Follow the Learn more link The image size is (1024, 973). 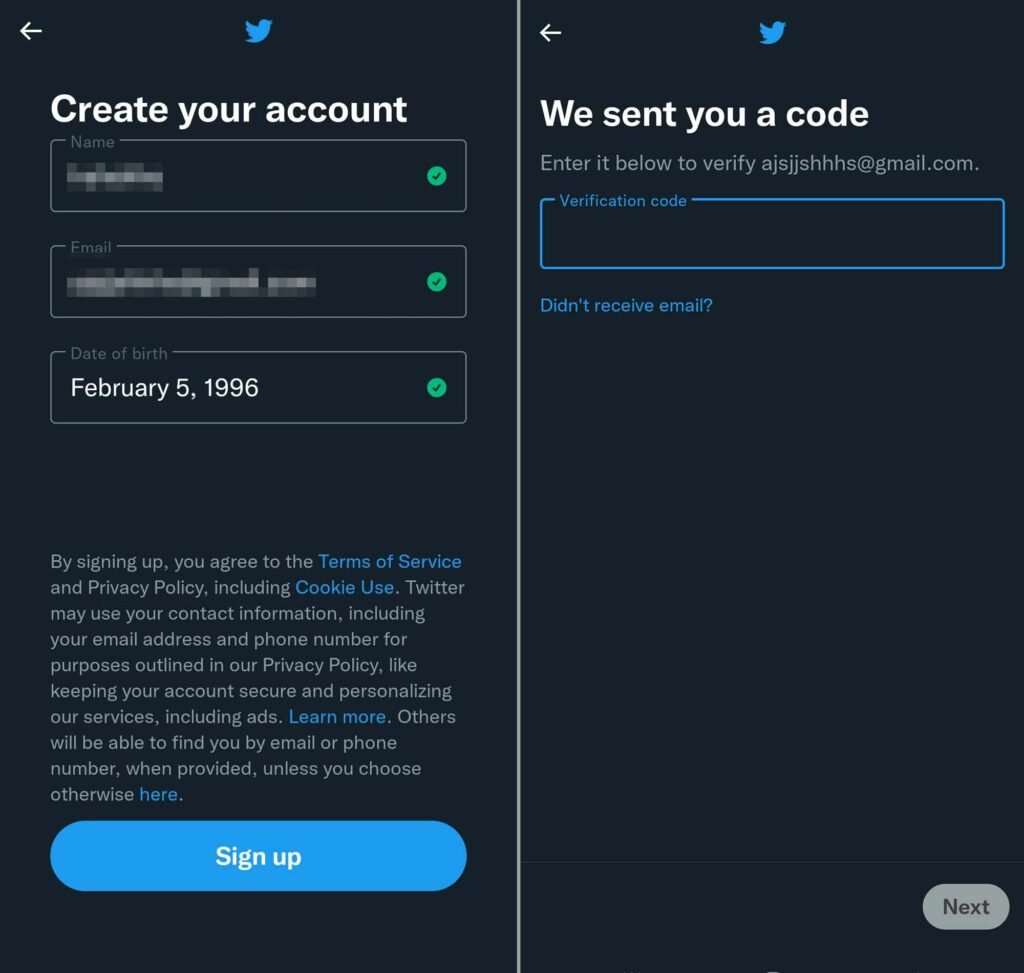[338, 716]
